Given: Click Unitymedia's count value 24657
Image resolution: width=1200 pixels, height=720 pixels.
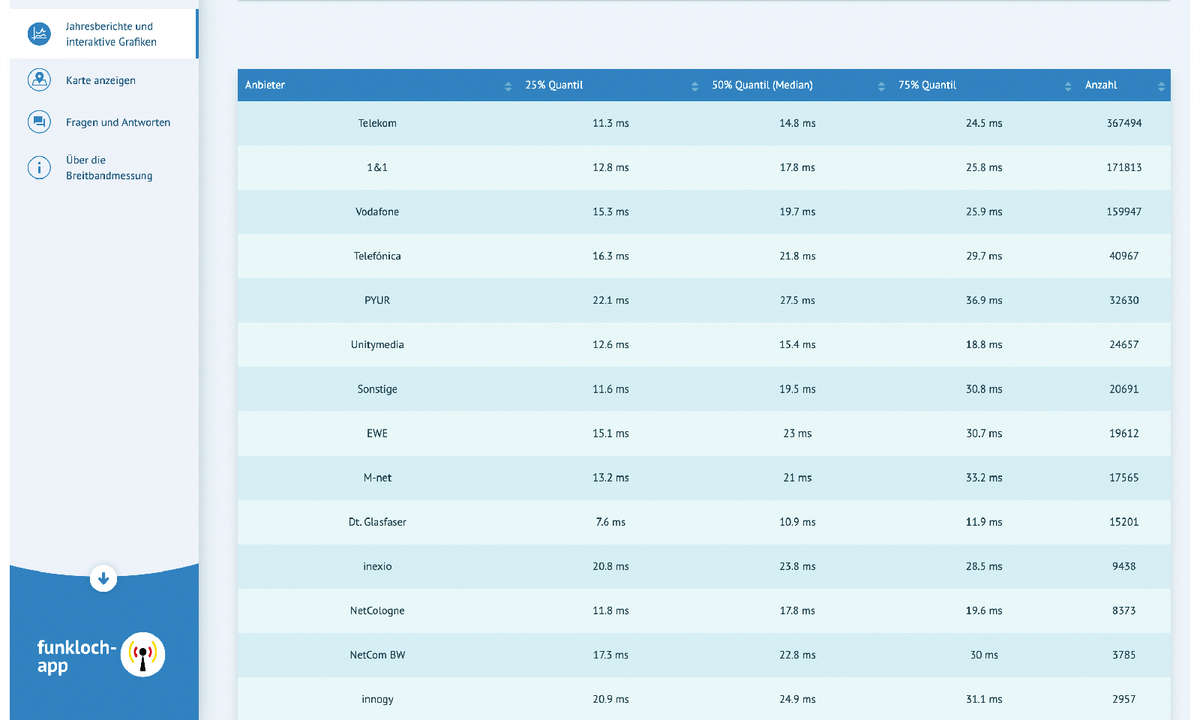Looking at the screenshot, I should 1124,345.
